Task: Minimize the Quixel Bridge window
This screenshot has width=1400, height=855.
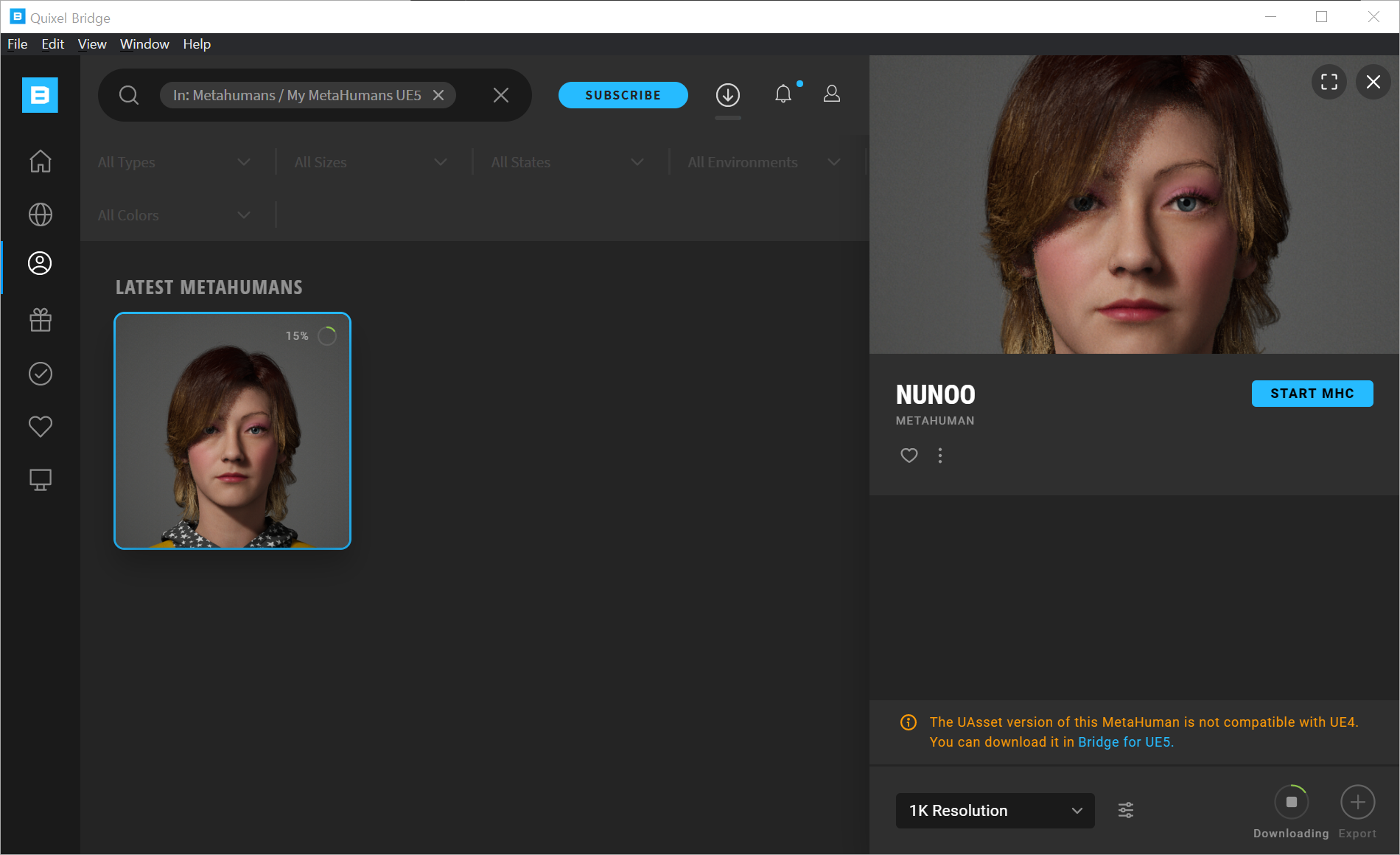Action: (x=1270, y=17)
